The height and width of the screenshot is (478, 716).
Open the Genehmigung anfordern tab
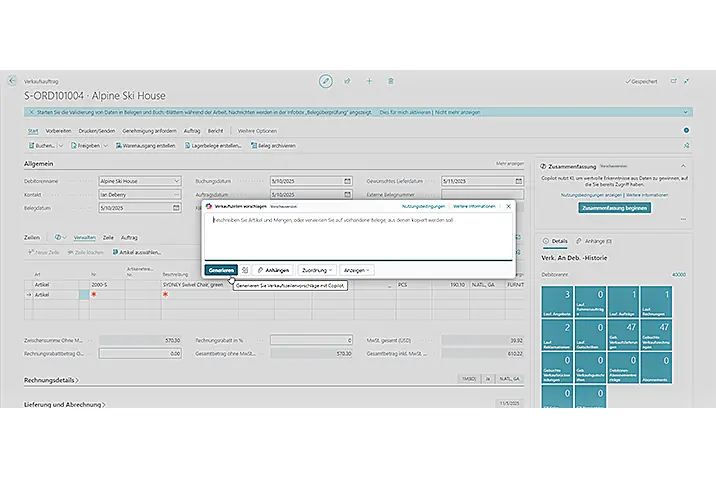pos(149,131)
